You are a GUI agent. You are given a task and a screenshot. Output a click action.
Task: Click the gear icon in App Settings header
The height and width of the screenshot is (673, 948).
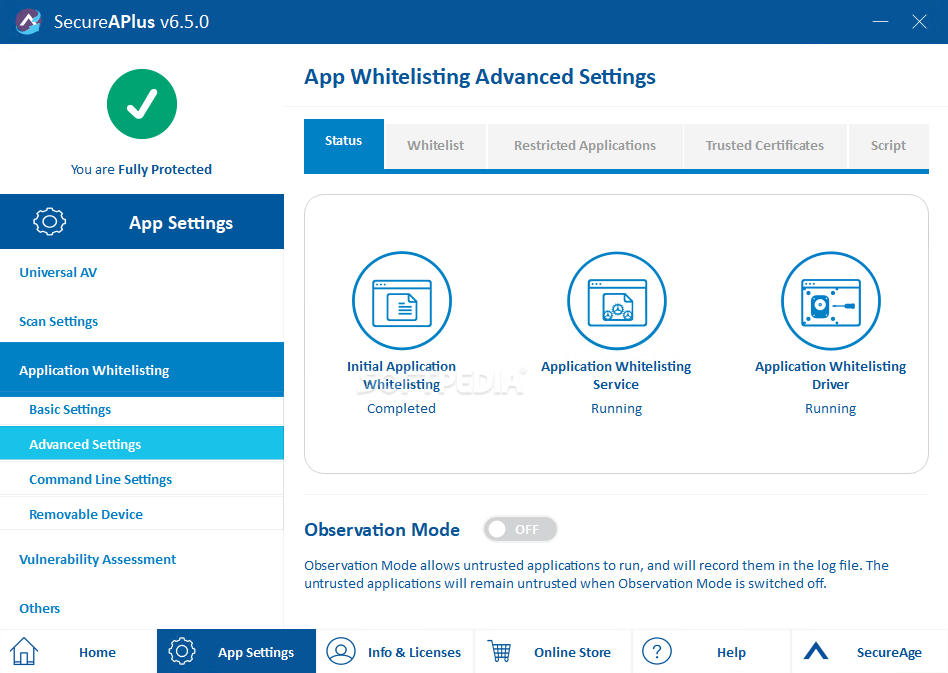pos(50,221)
